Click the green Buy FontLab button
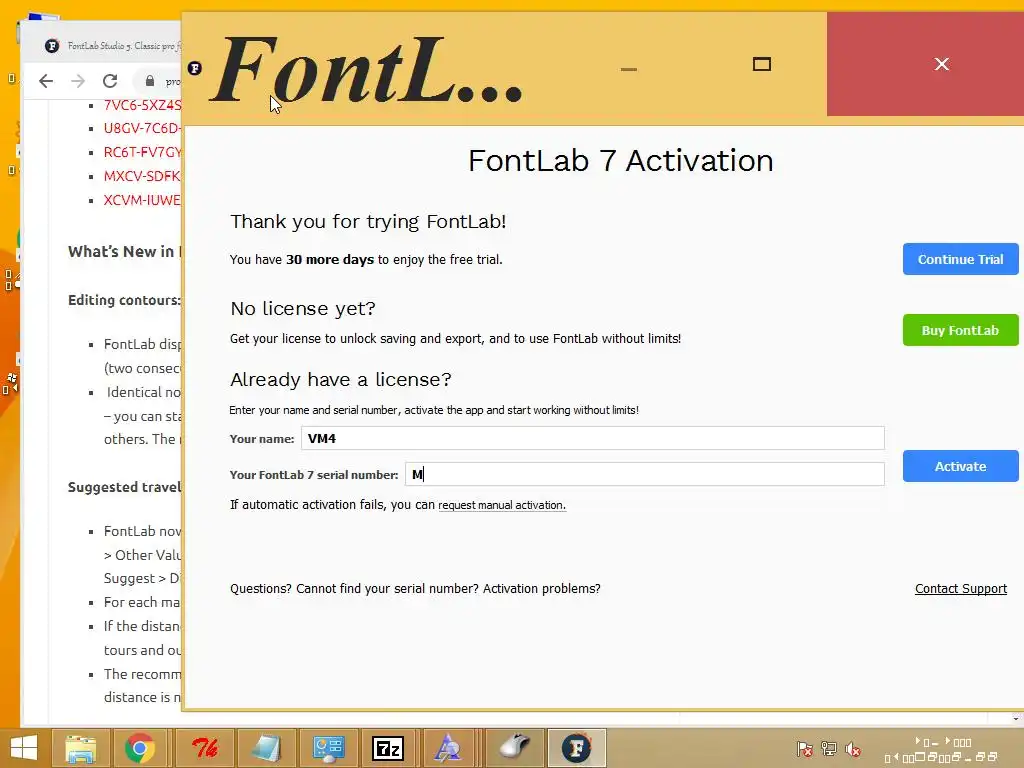Screen dimensions: 1024x768 (x=960, y=330)
